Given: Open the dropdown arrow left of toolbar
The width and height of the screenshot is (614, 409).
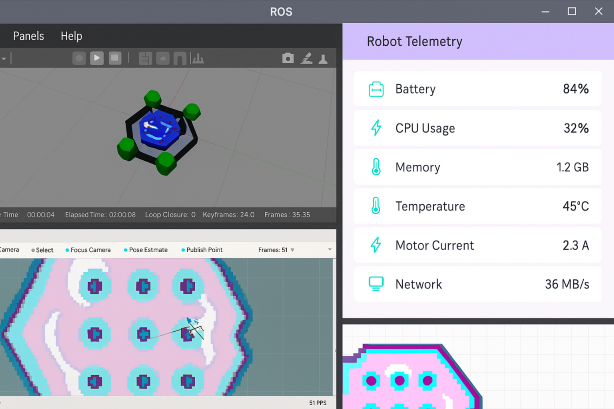Looking at the screenshot, I should 5,59.
